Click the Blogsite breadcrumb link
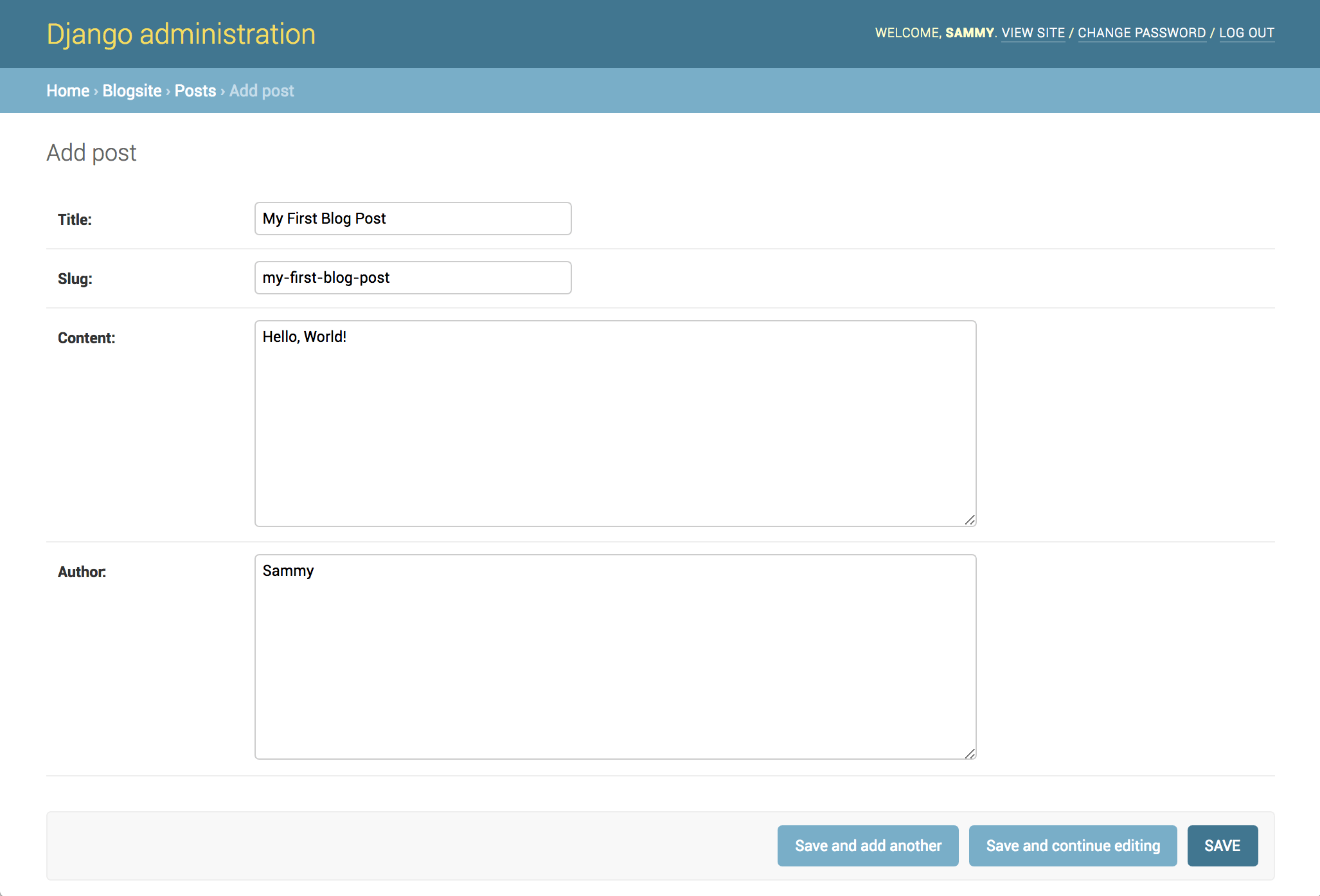1320x896 pixels. (131, 91)
